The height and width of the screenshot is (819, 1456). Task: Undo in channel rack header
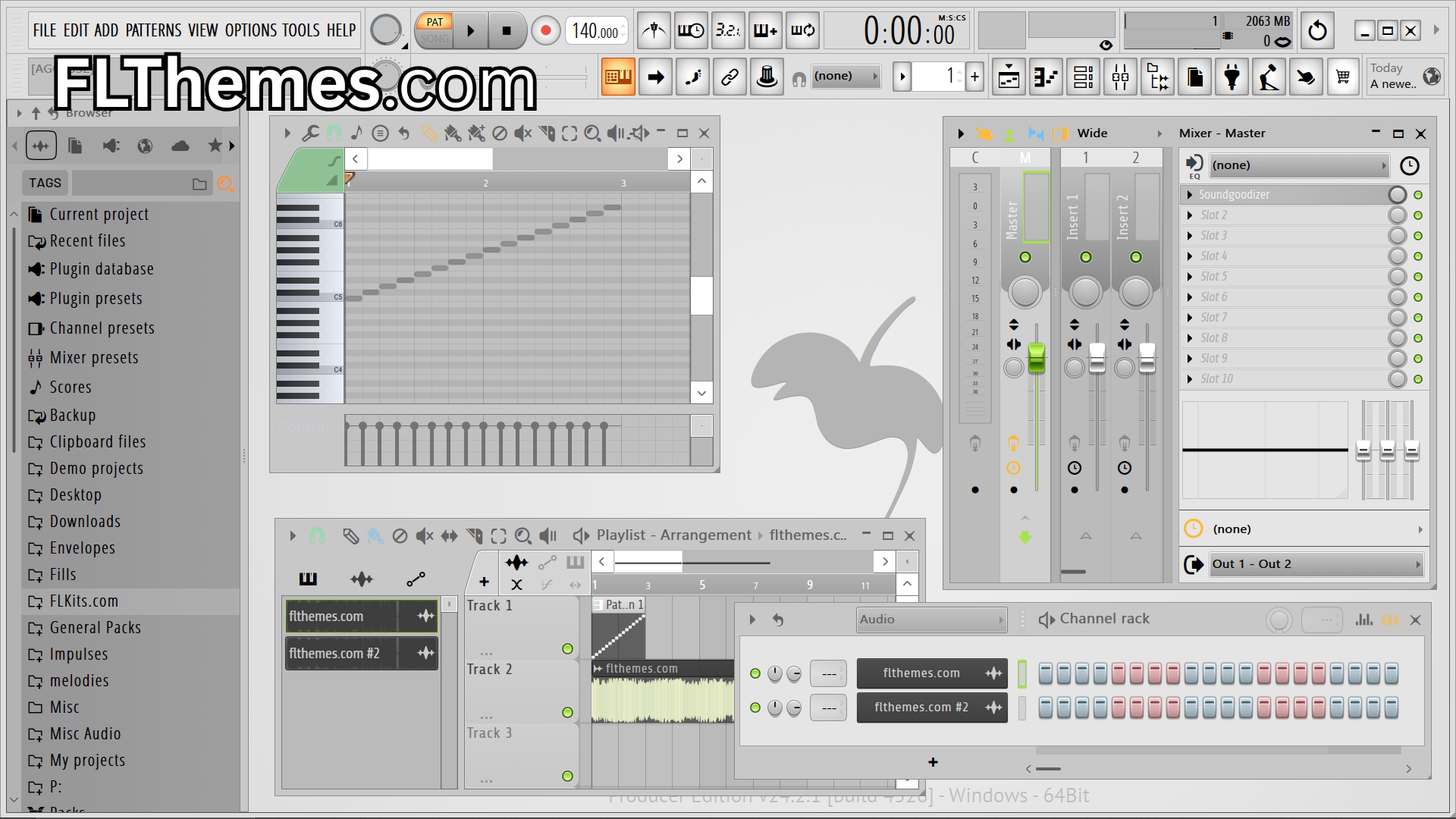778,620
